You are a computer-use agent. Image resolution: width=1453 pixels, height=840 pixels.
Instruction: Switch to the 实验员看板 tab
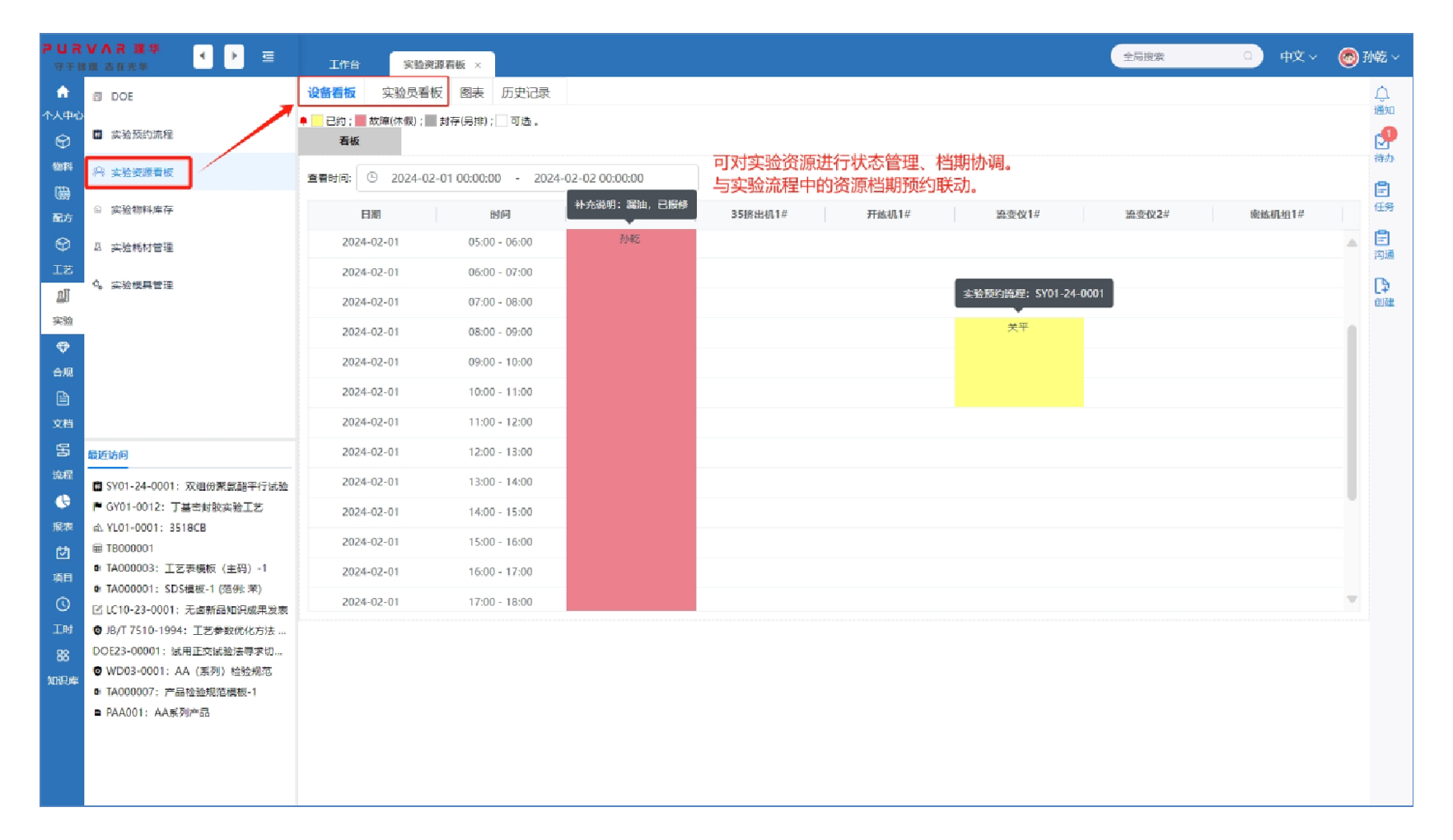tap(412, 93)
